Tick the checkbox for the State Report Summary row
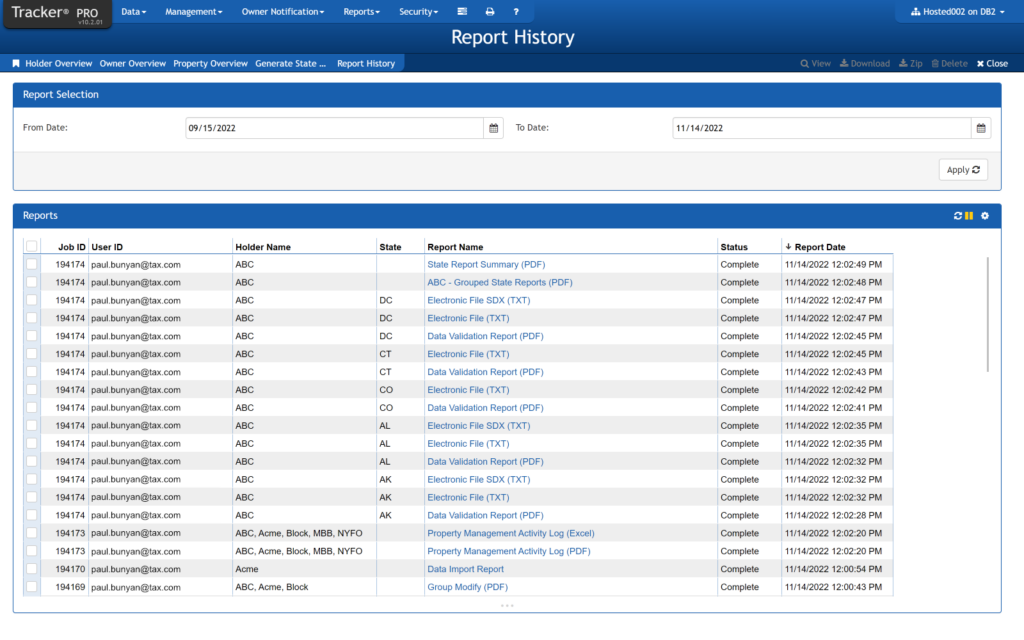Image resolution: width=1024 pixels, height=640 pixels. [x=31, y=264]
